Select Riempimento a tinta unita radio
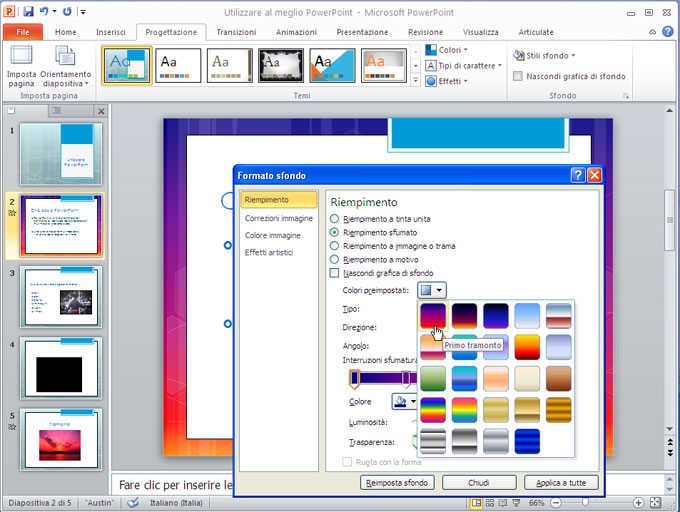Viewport: 680px width, 512px height. click(x=334, y=219)
